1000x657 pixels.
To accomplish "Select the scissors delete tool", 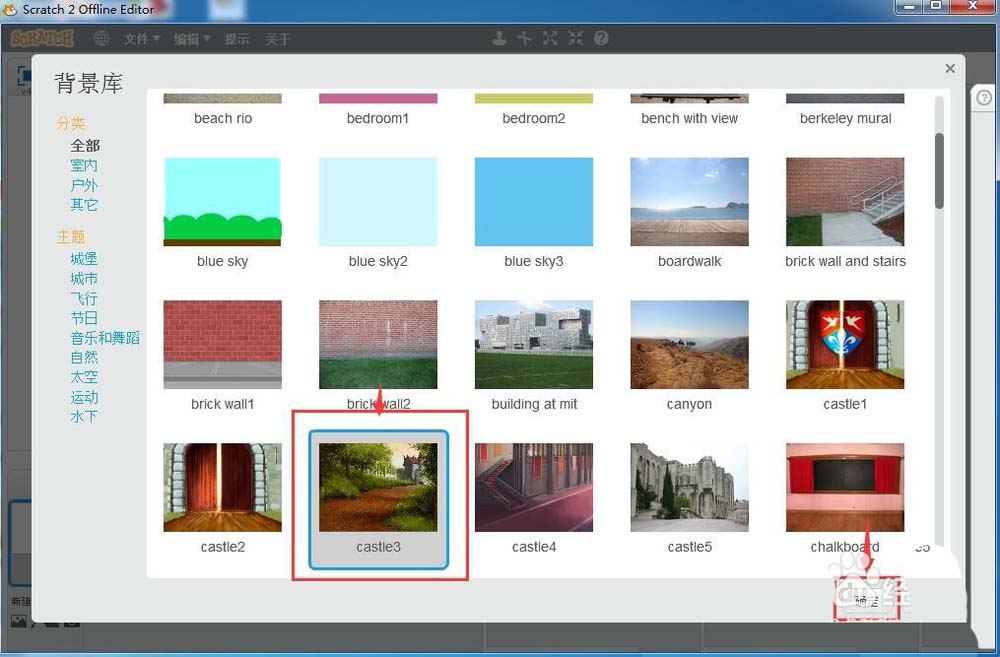I will (x=525, y=39).
